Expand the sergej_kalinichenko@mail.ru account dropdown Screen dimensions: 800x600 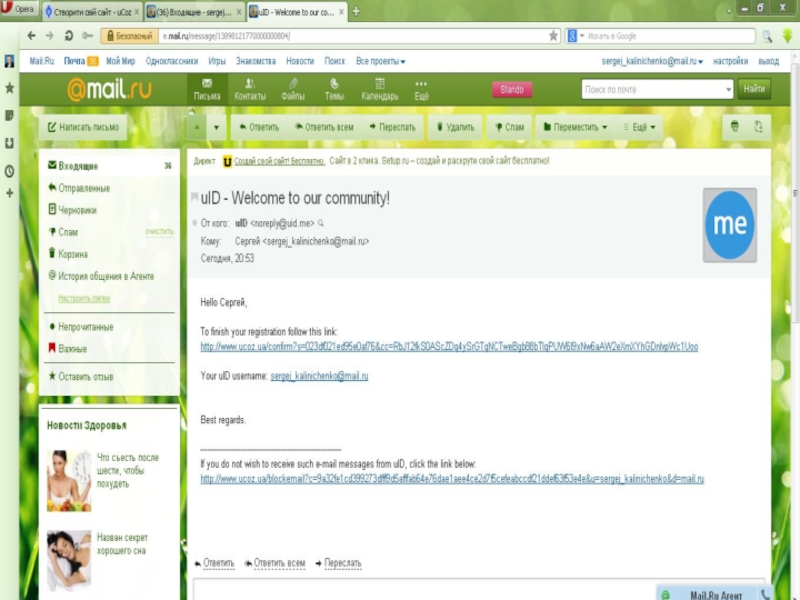coord(652,61)
